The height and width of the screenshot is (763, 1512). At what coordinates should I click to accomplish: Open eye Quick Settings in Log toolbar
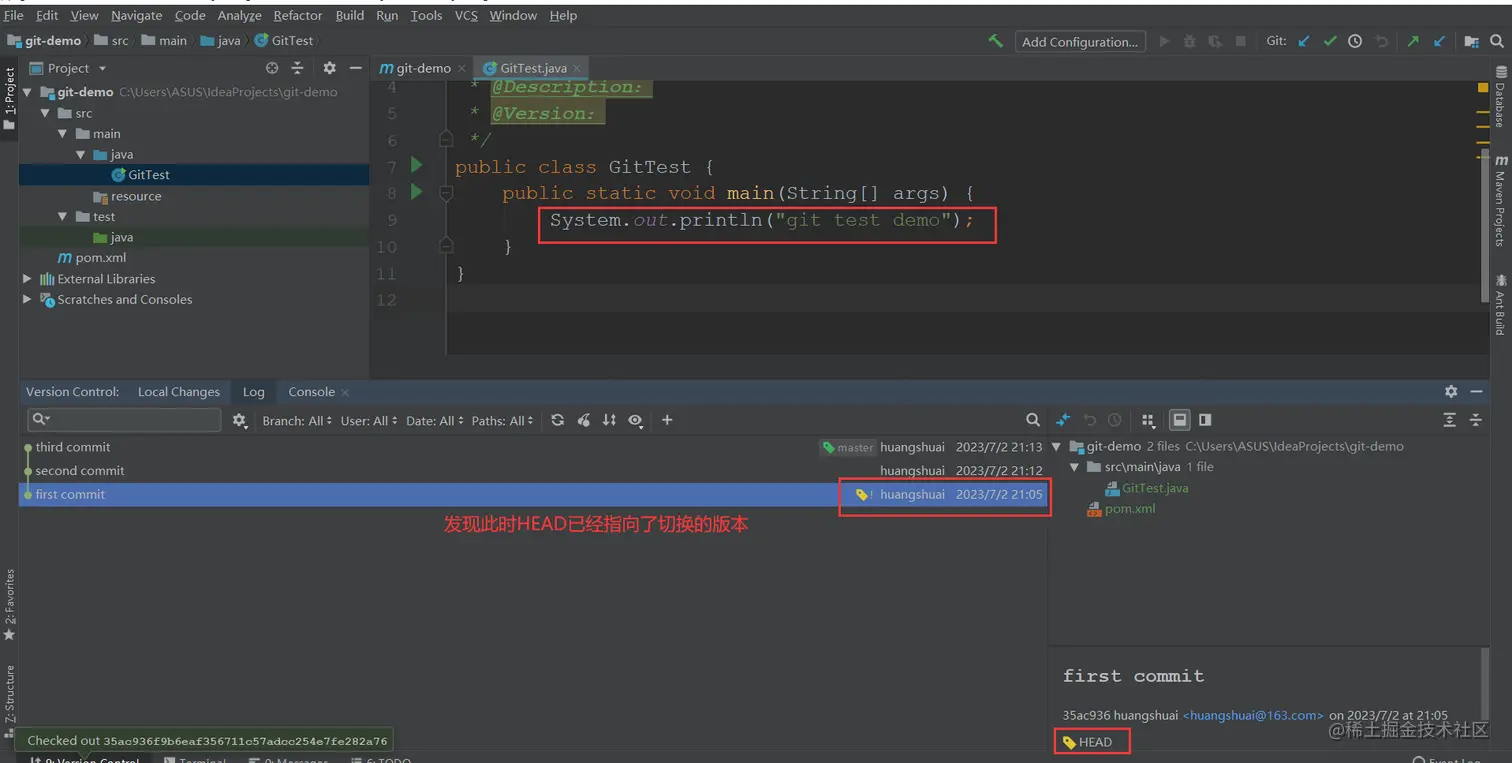click(635, 420)
